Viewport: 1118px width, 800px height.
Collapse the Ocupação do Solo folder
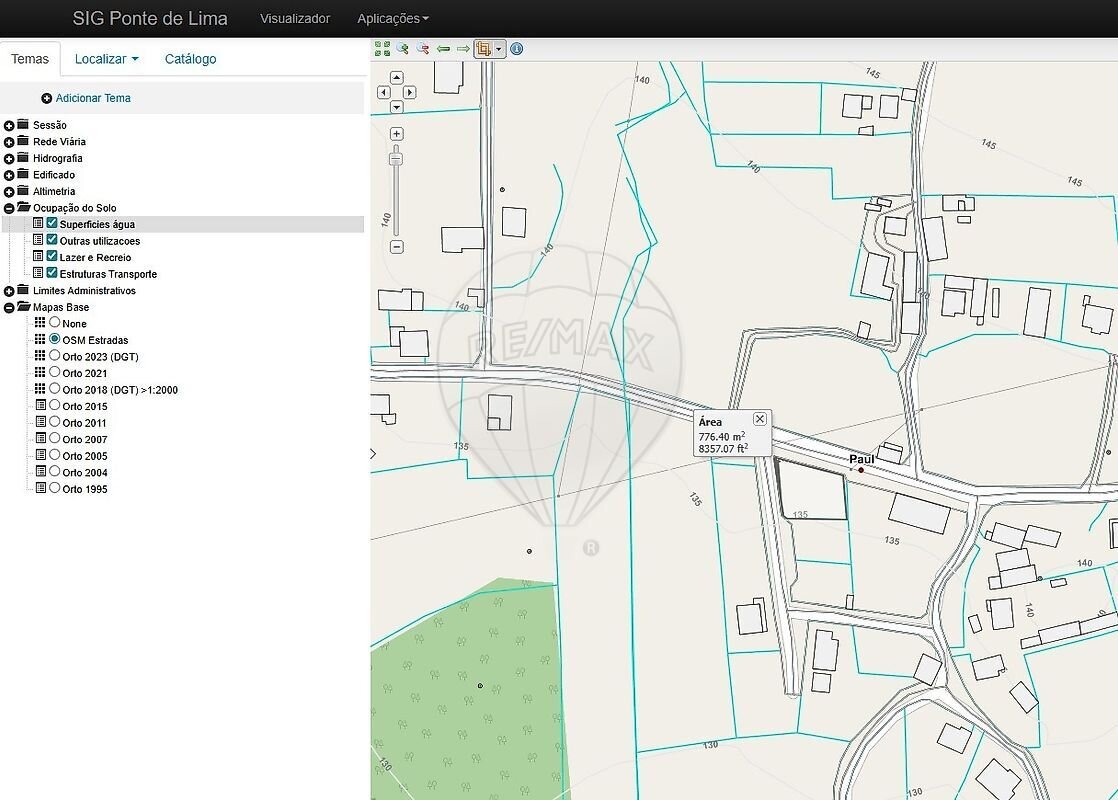(9, 208)
